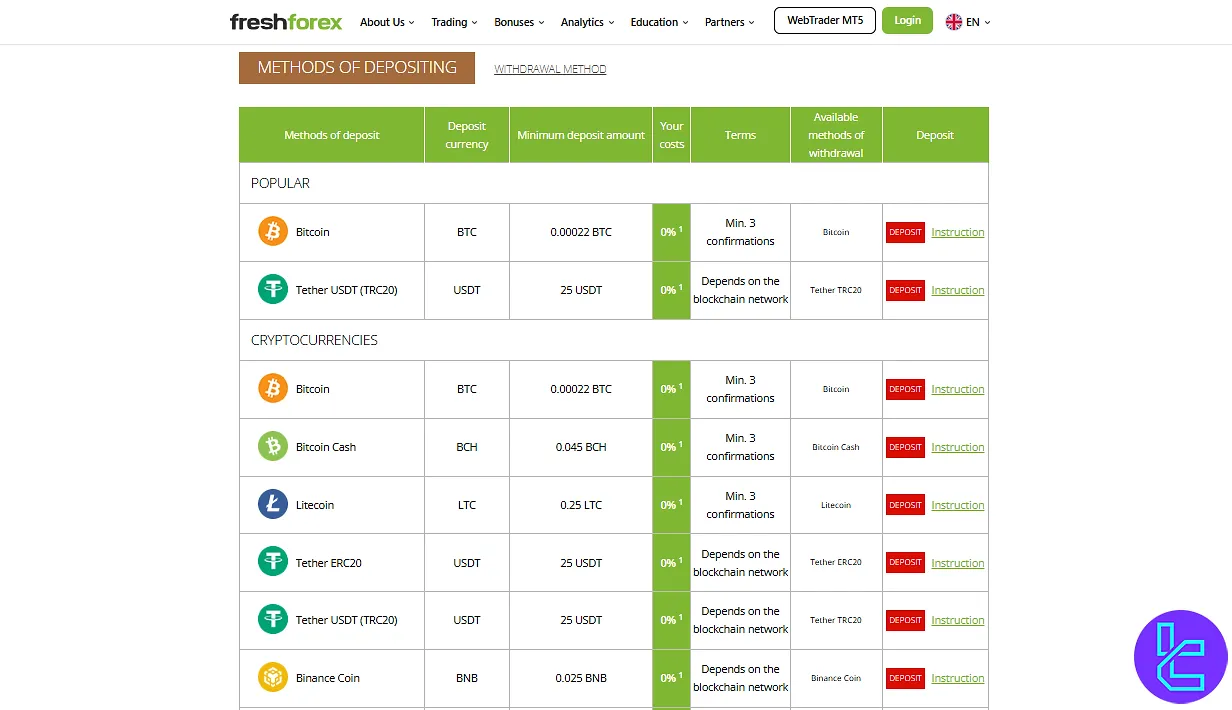Select the Binance Coin icon
Screen dimensions: 1232x710
click(272, 678)
